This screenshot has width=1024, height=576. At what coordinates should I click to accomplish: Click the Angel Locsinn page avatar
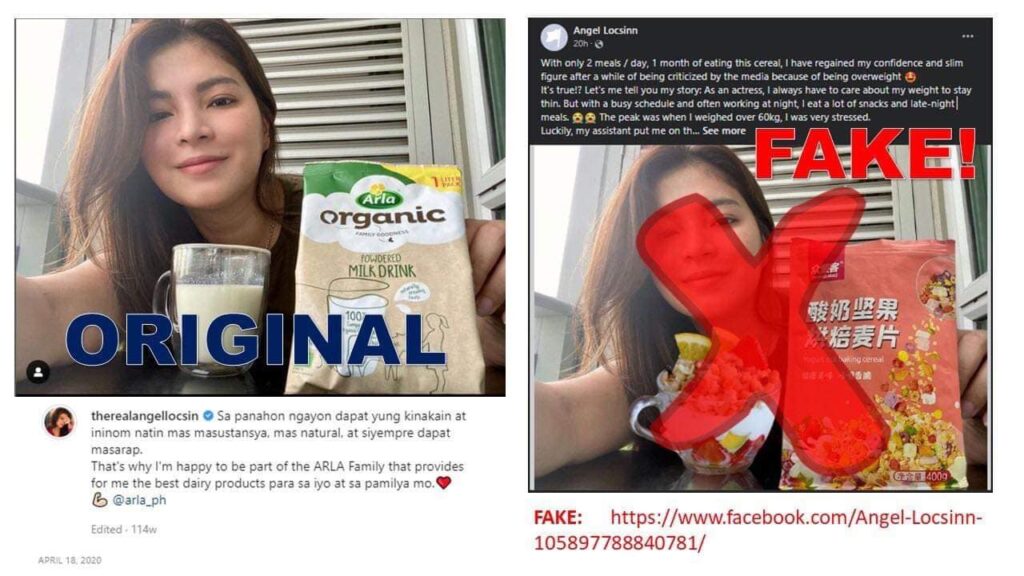tap(553, 37)
